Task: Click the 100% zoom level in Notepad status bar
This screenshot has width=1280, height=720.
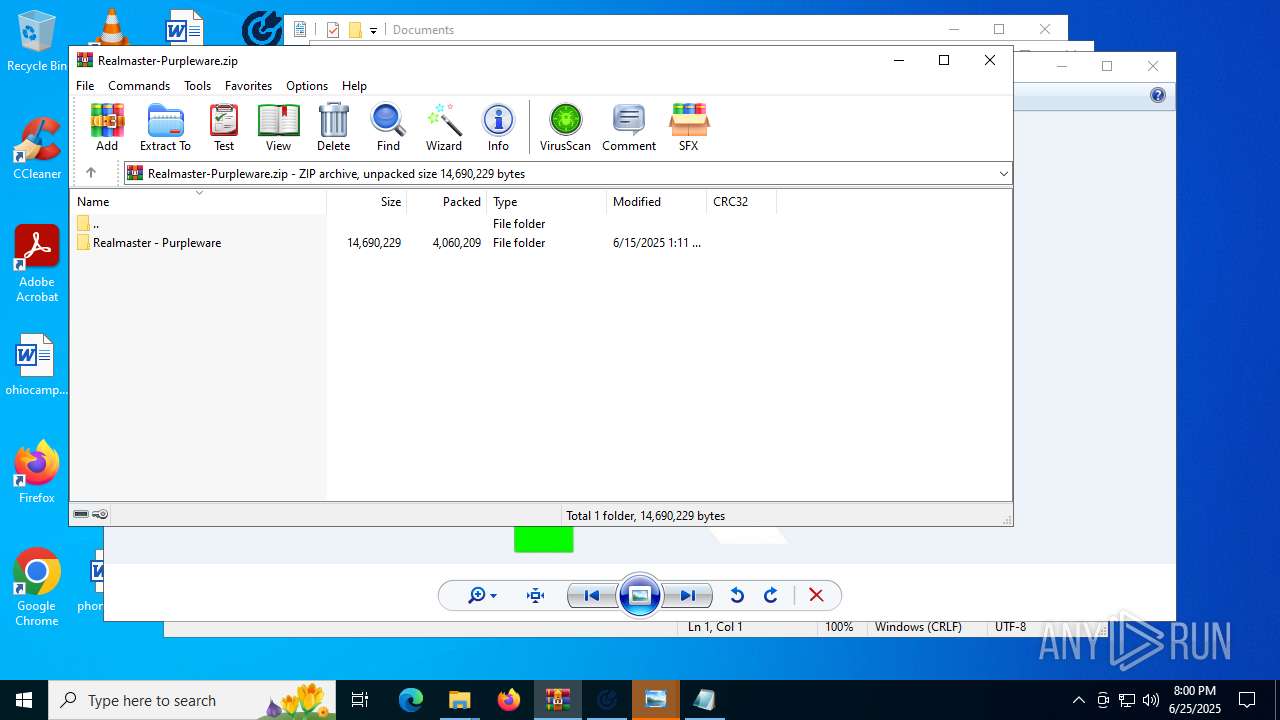Action: pyautogui.click(x=839, y=627)
